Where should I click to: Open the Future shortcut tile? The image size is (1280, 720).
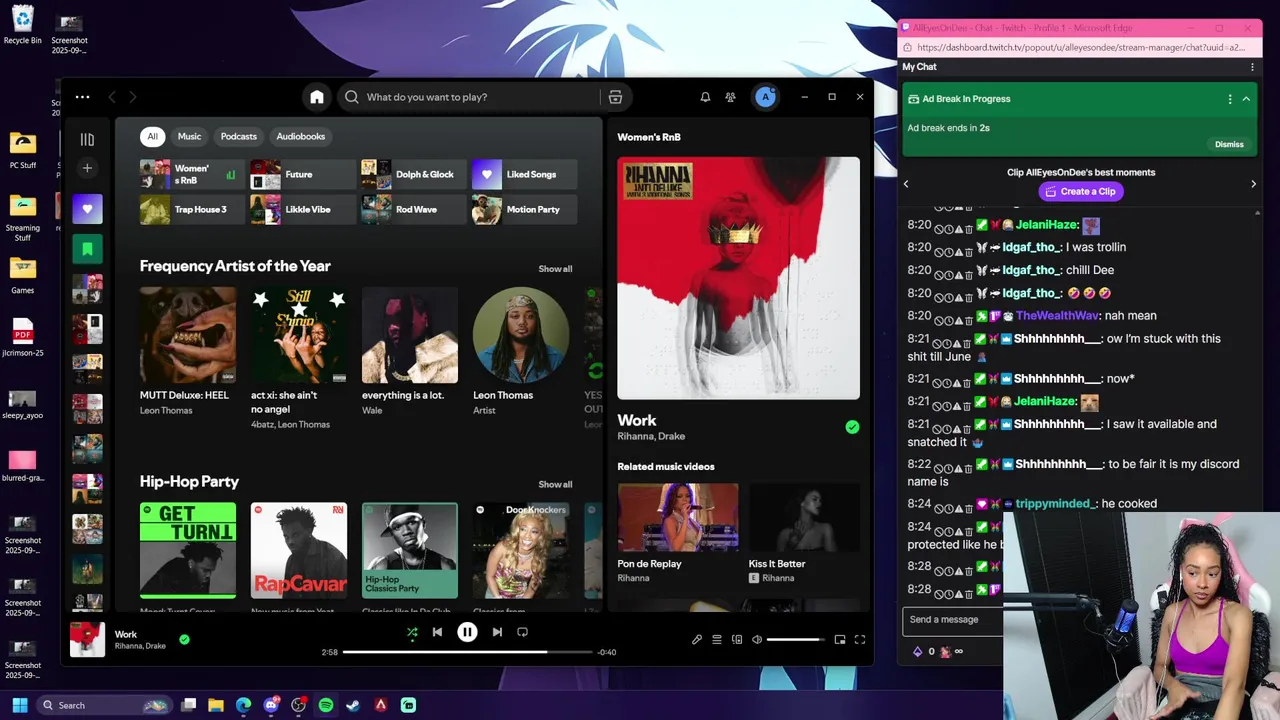(x=303, y=174)
